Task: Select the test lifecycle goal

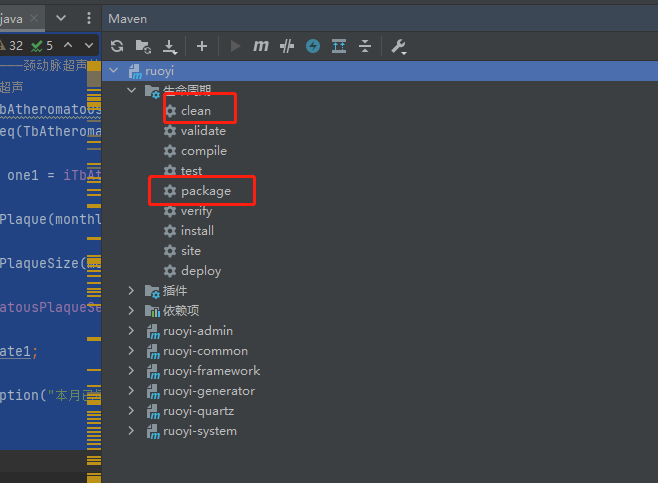Action: point(191,171)
